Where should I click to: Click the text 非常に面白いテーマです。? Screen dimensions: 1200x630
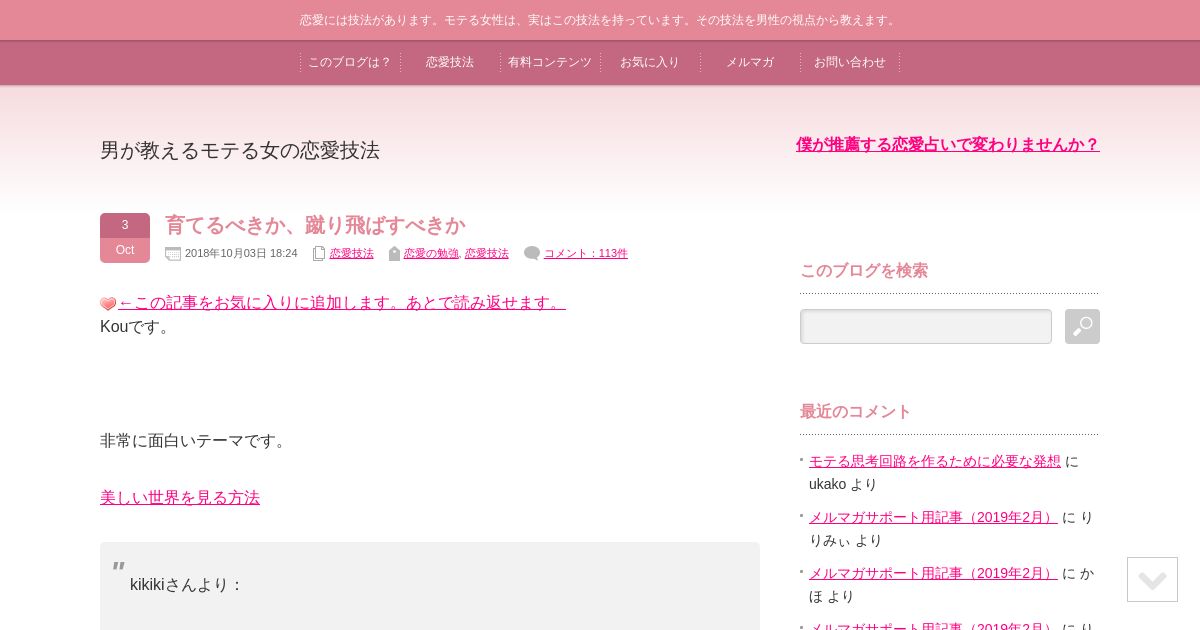(x=196, y=440)
